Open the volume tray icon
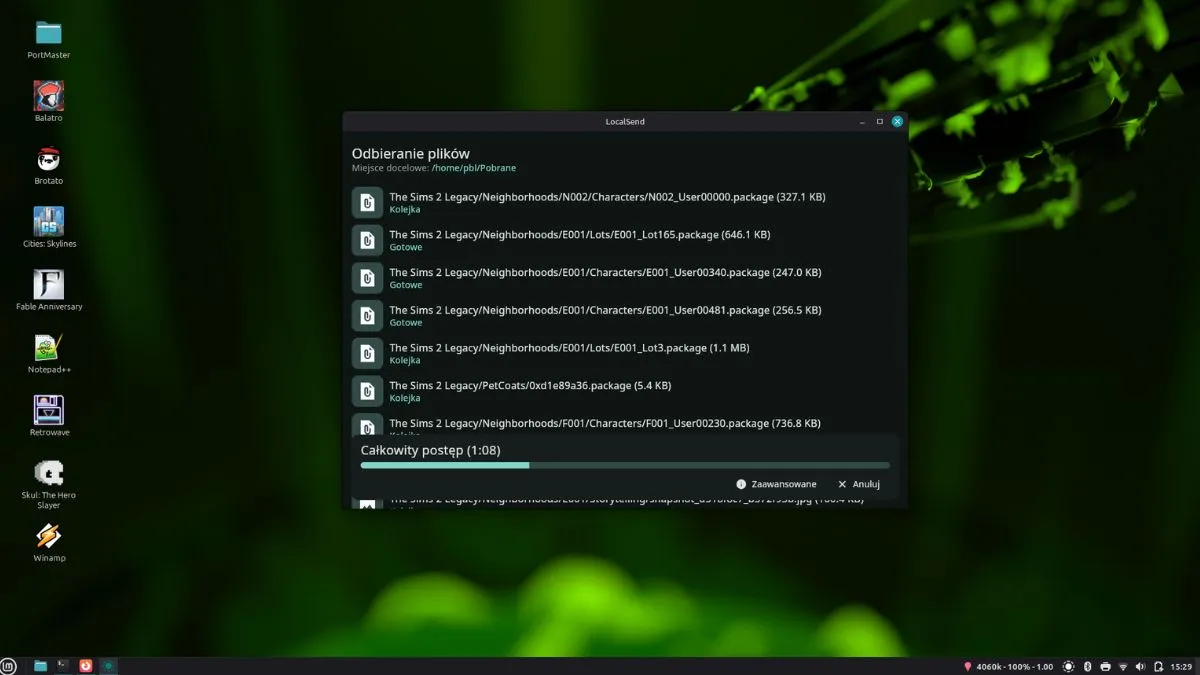This screenshot has height=675, width=1200. [1141, 666]
